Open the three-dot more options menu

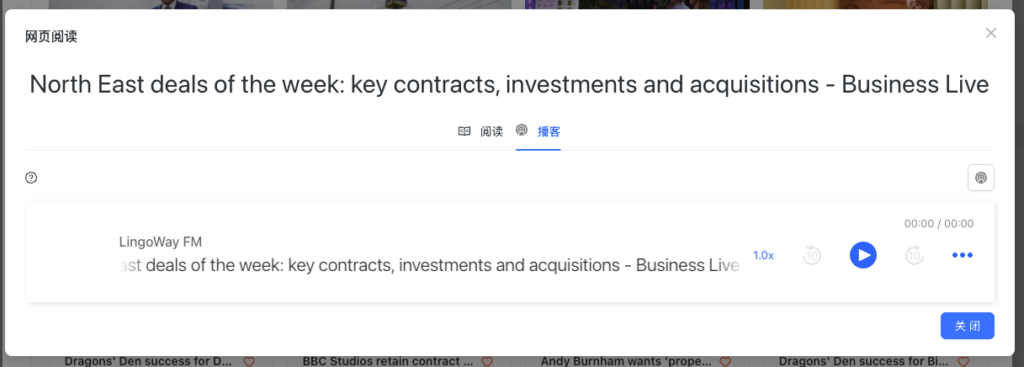tap(962, 255)
